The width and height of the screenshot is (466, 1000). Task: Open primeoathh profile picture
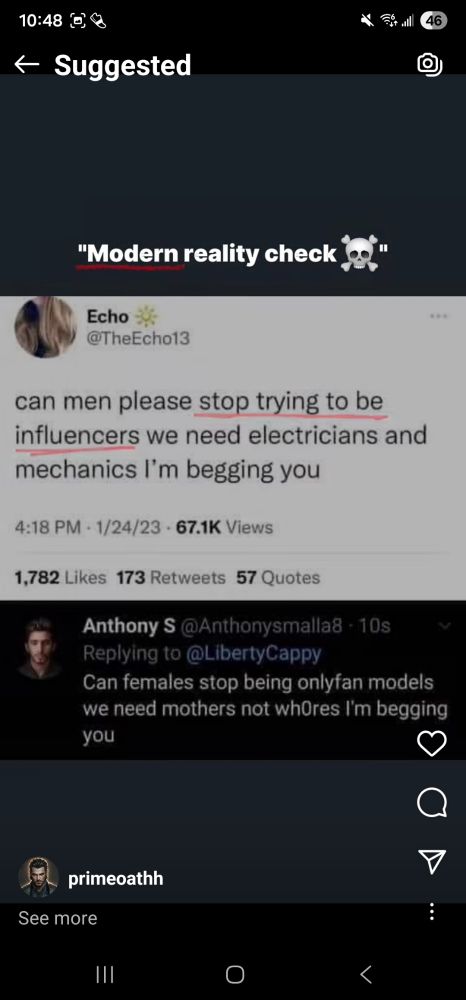pos(38,877)
